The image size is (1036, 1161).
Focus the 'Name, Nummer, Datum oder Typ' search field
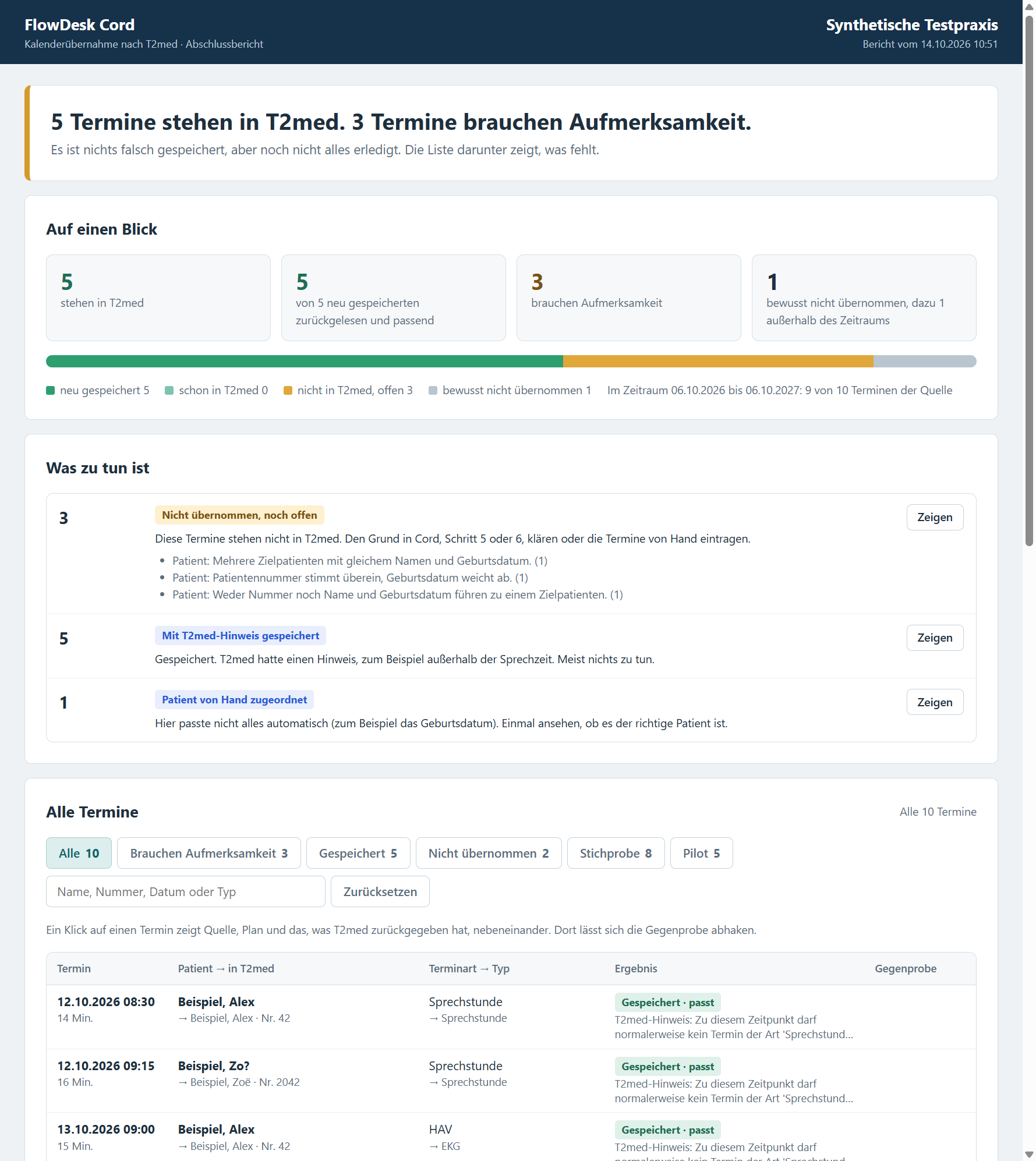[185, 891]
